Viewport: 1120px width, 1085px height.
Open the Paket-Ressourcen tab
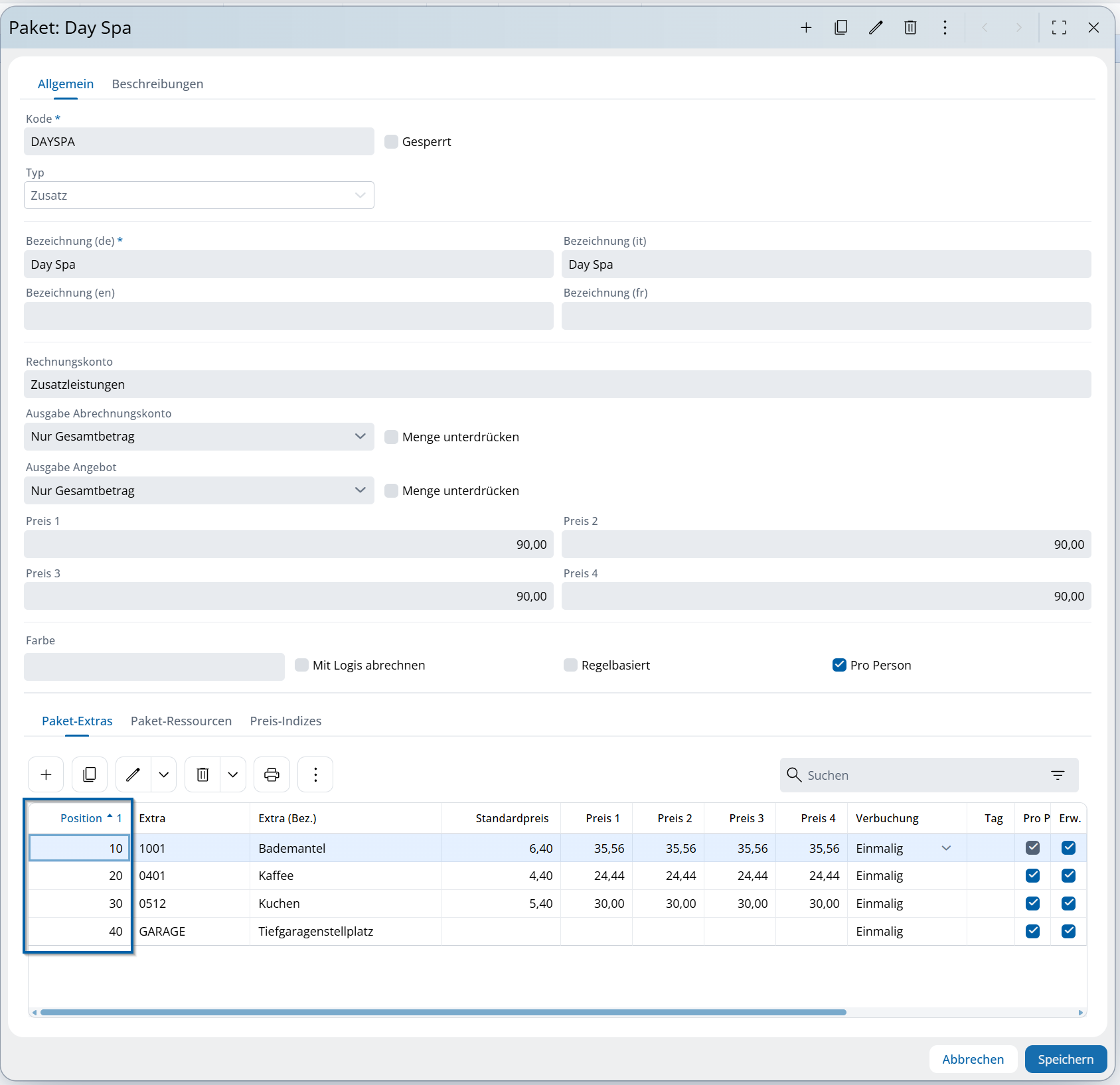(181, 721)
